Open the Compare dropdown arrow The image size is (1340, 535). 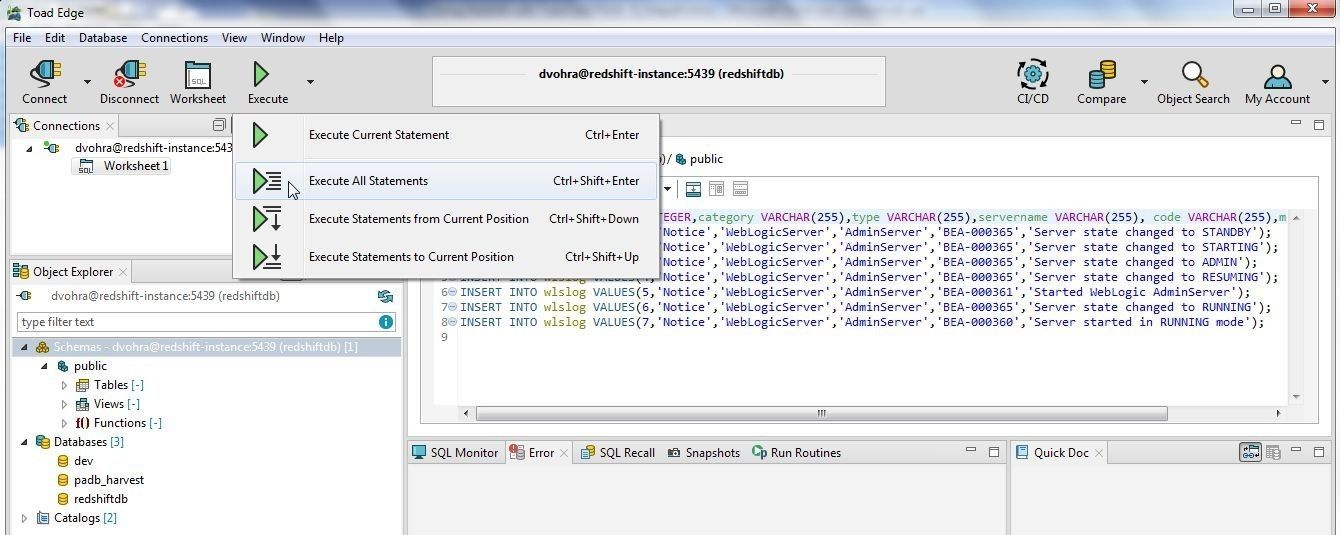coord(1144,82)
